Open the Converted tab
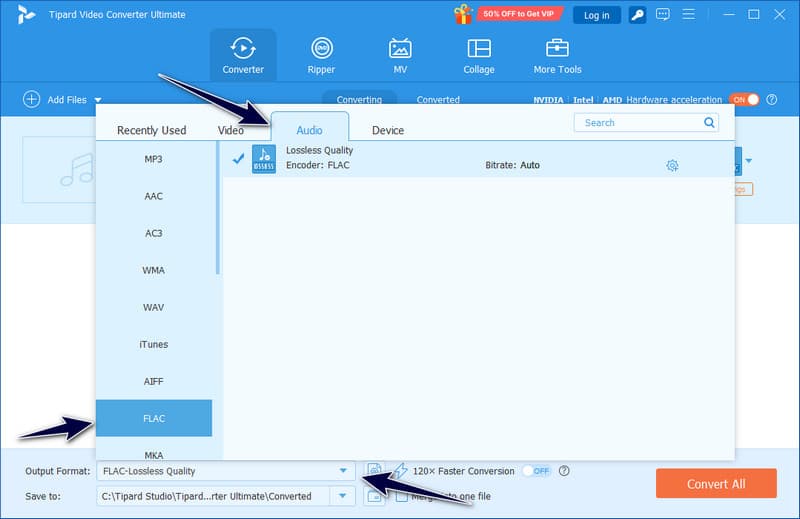Image resolution: width=800 pixels, height=519 pixels. pyautogui.click(x=438, y=99)
